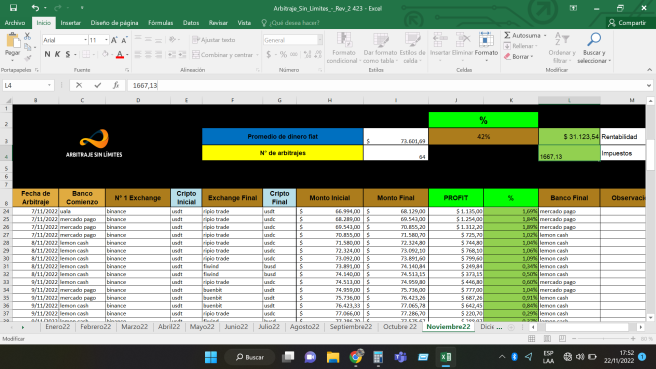The image size is (656, 369).
Task: Click the font color A icon
Action: click(120, 54)
